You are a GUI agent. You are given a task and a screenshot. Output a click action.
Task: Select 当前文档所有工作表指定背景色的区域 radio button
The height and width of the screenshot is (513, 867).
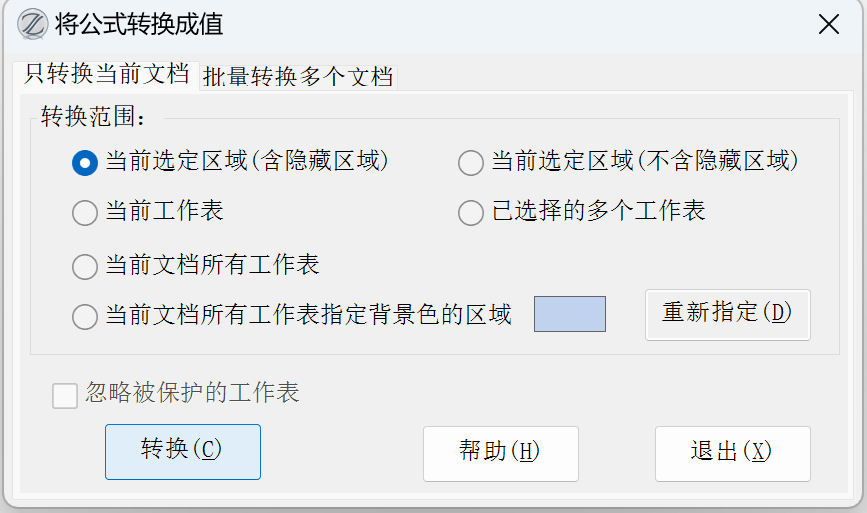point(85,317)
